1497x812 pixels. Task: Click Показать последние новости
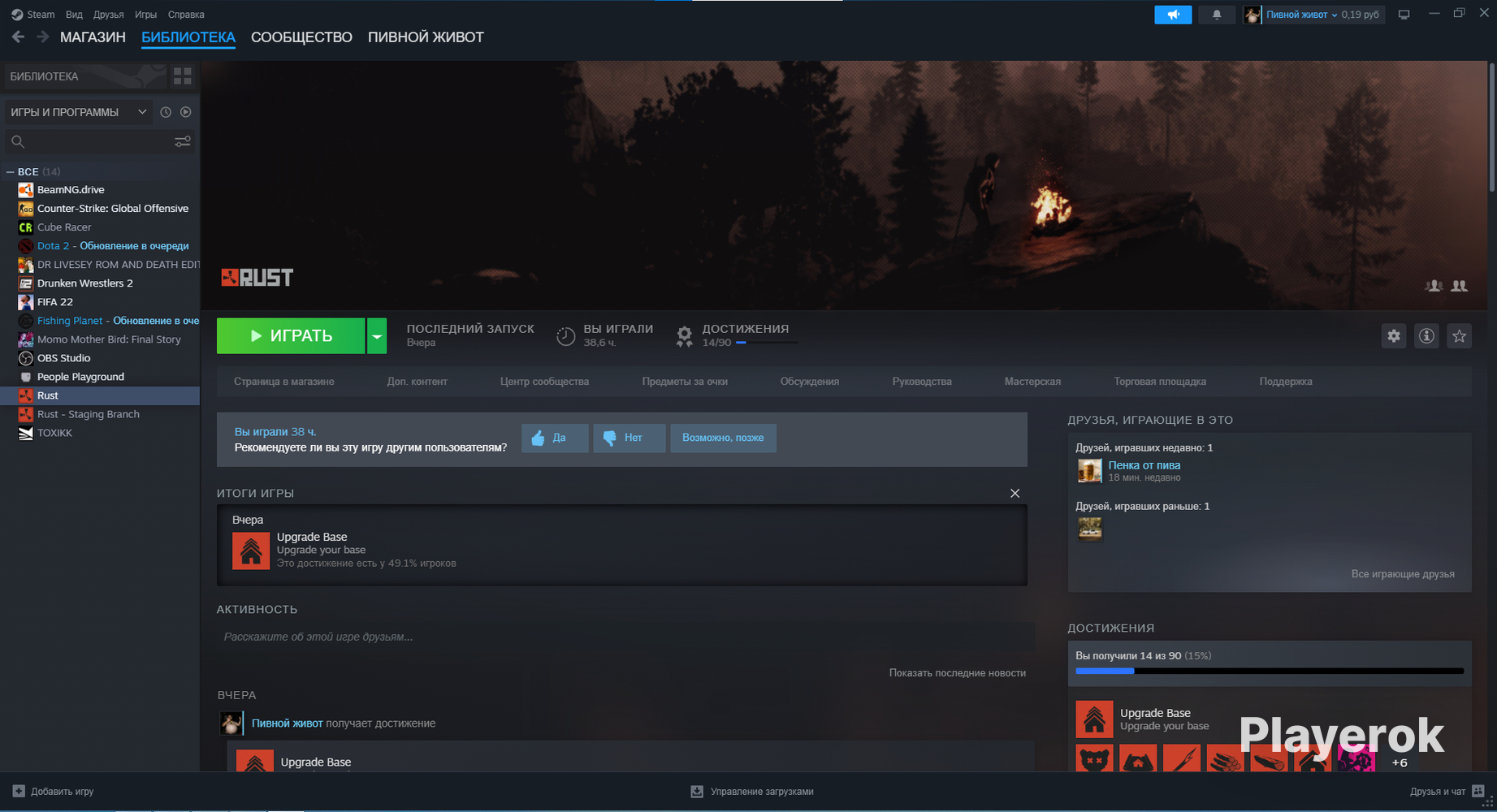(957, 673)
